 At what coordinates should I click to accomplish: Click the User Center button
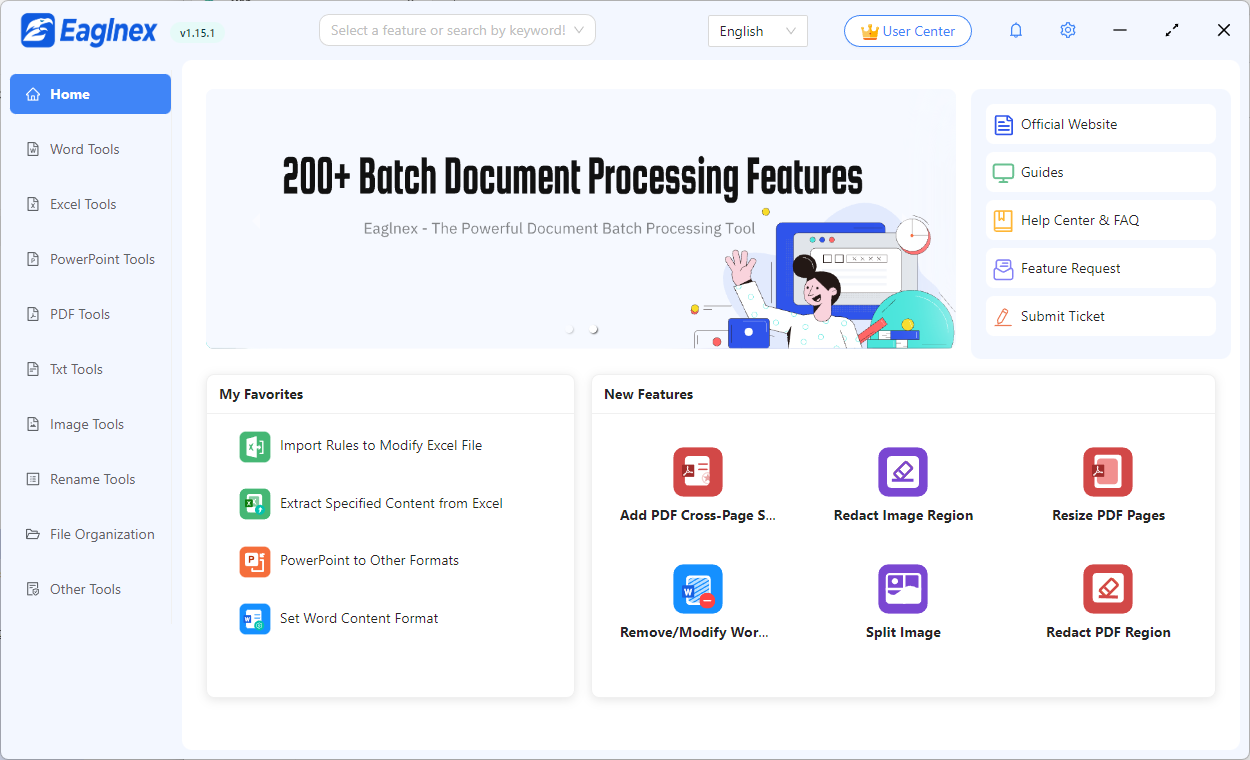(907, 31)
